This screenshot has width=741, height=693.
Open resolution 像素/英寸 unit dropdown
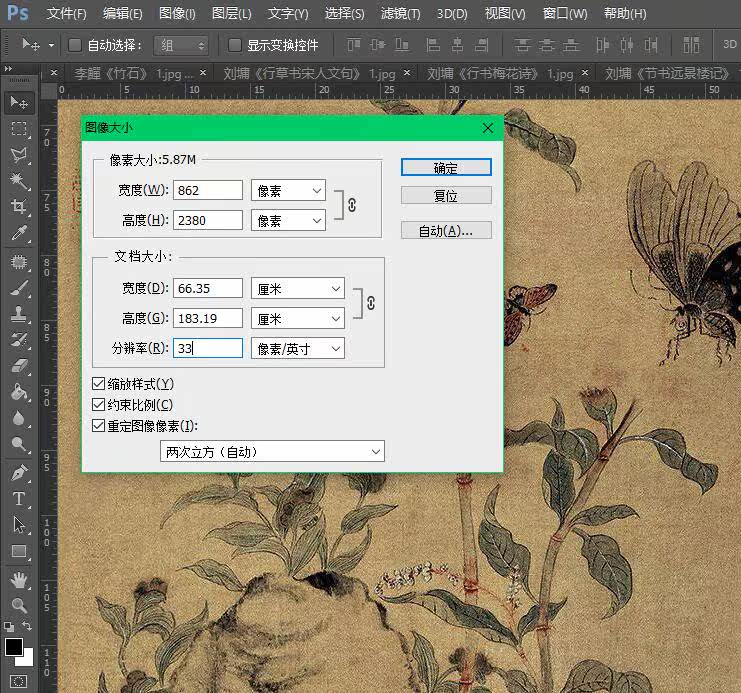(x=298, y=348)
